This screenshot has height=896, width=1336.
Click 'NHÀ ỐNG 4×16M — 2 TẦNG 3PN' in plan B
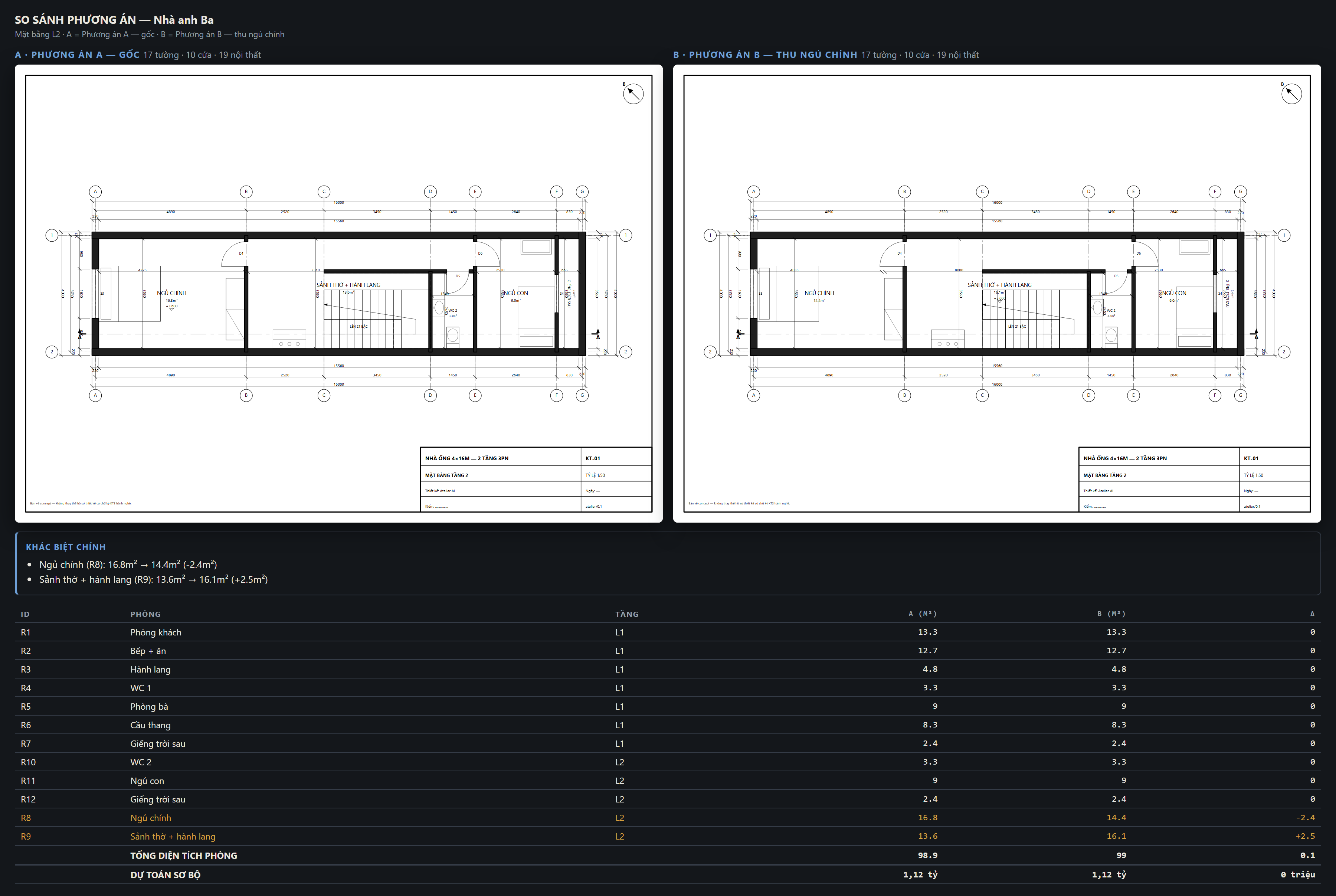click(x=1125, y=458)
